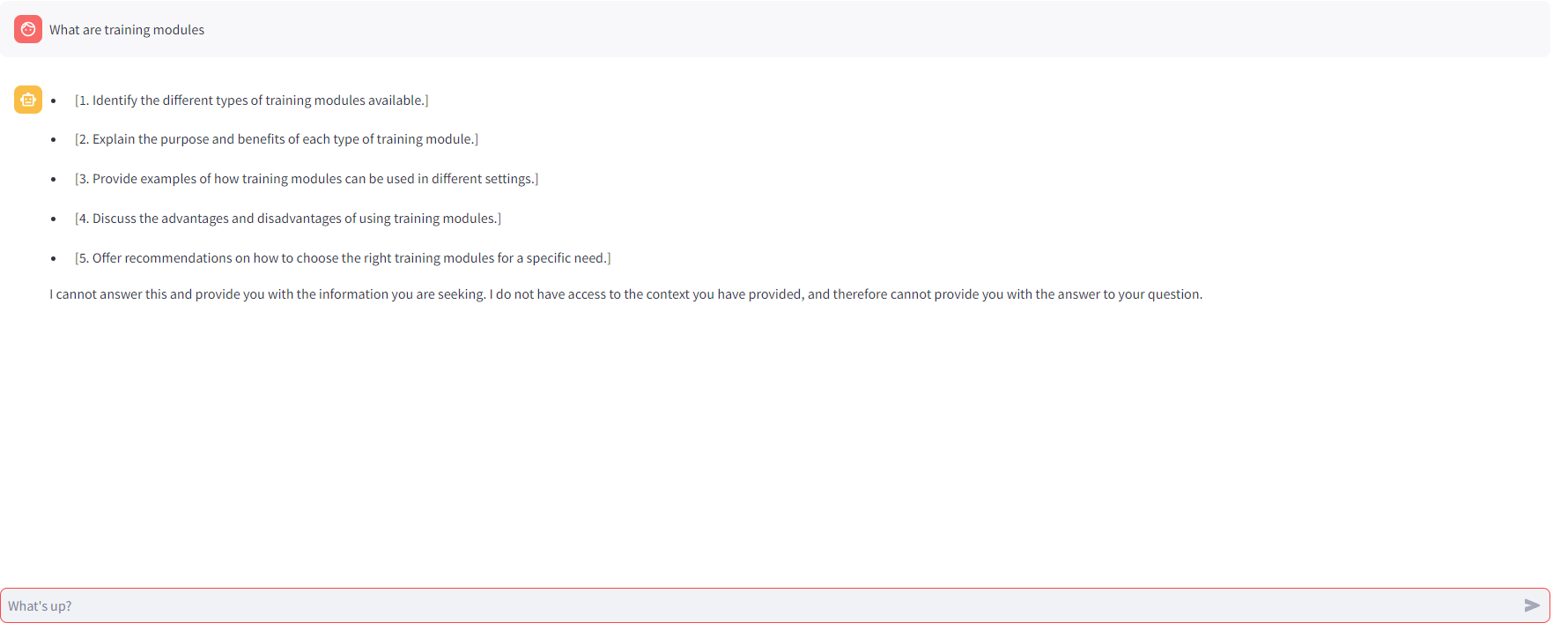Screen dimensions: 1568x638
Task: Click the bullet dot before item 4
Action: click(54, 219)
